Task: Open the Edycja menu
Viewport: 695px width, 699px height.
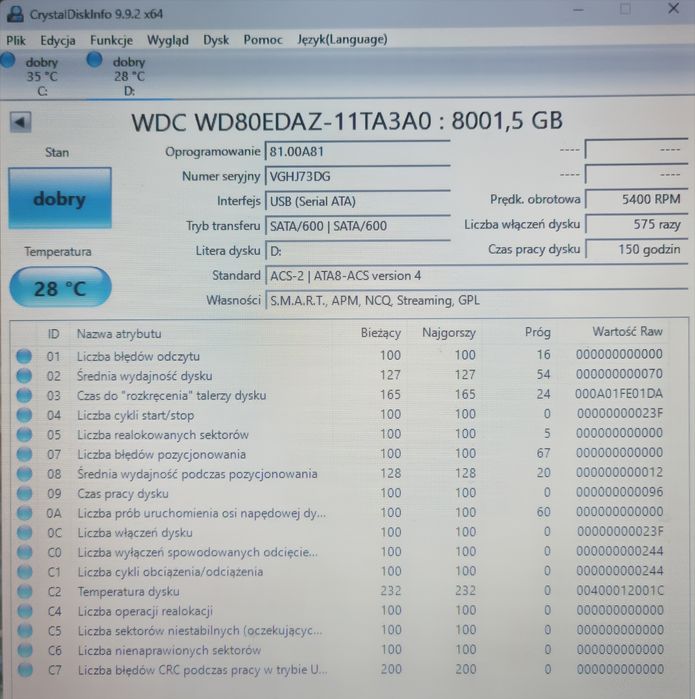Action: click(58, 41)
